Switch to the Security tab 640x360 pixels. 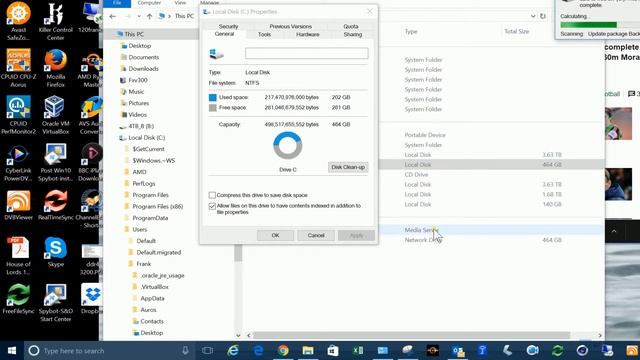pos(228,26)
